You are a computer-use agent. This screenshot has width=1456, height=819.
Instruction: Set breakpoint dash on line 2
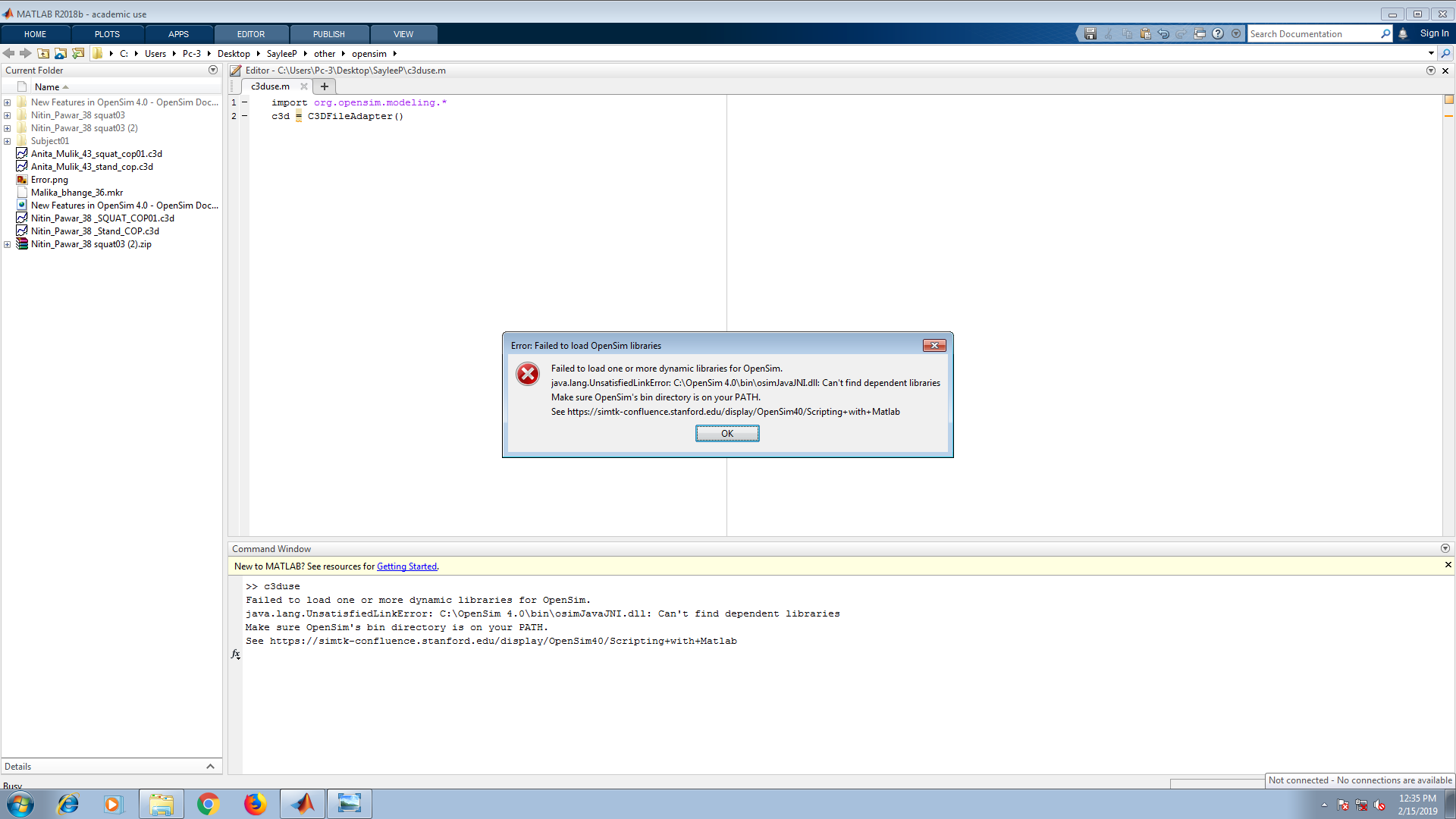244,116
